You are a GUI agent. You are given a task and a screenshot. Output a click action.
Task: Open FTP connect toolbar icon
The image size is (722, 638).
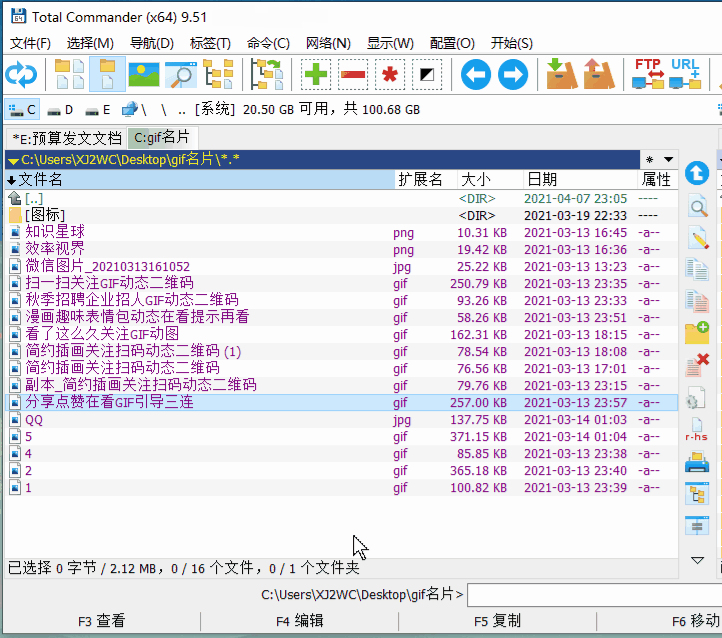point(648,74)
